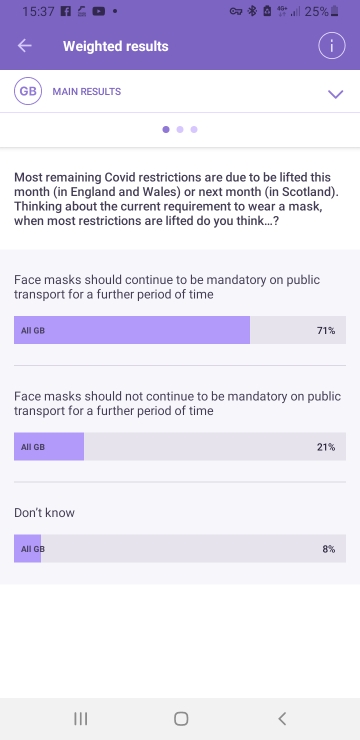Open the MAIN RESULTS section label

point(86,92)
